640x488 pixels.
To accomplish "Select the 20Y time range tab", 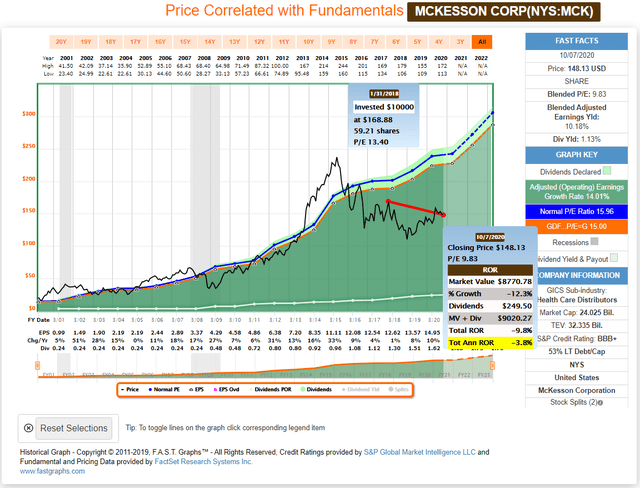I will pos(61,42).
